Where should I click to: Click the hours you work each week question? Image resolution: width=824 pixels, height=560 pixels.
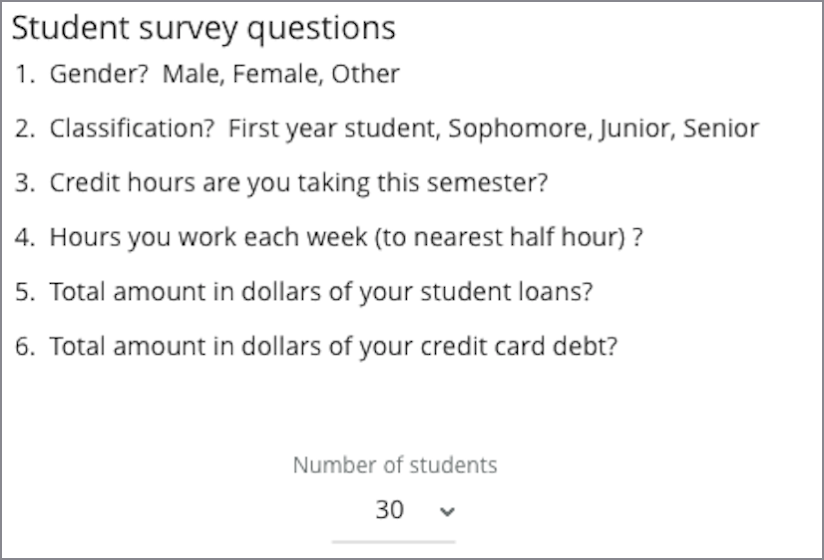tap(346, 238)
